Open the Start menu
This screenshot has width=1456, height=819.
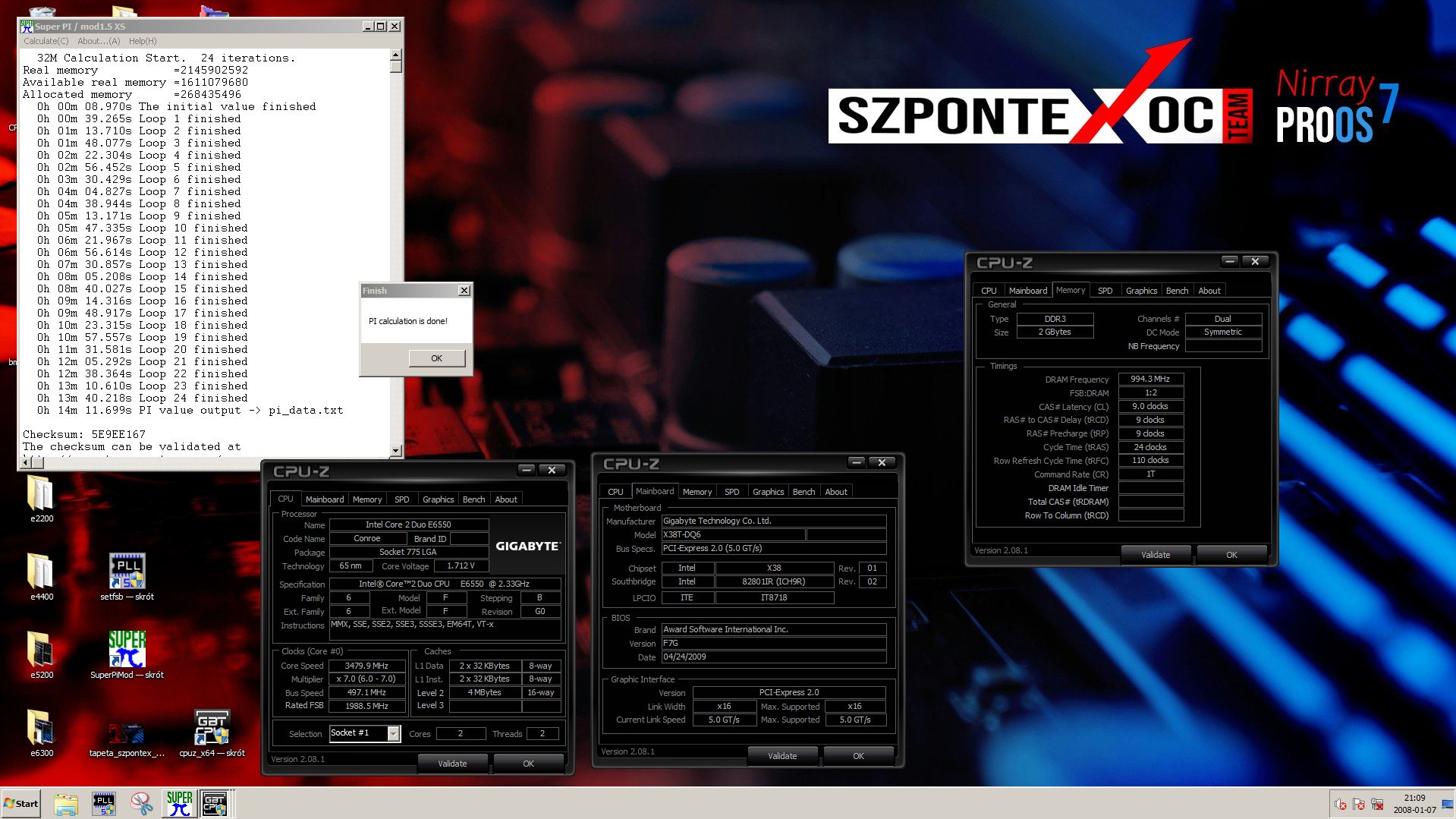click(20, 804)
